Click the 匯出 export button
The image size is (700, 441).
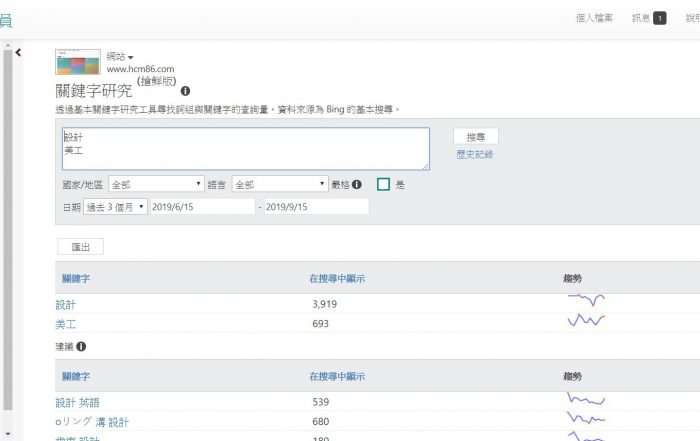click(80, 246)
